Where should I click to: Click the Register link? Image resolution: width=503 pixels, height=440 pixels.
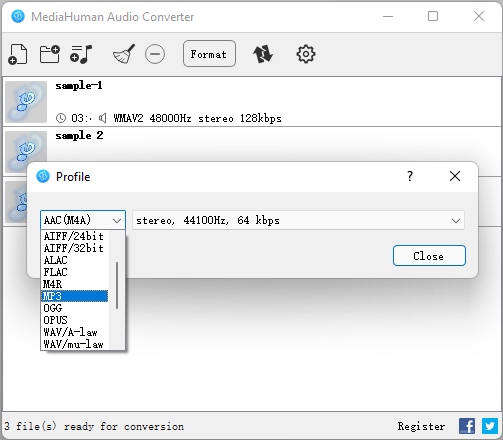[x=421, y=426]
